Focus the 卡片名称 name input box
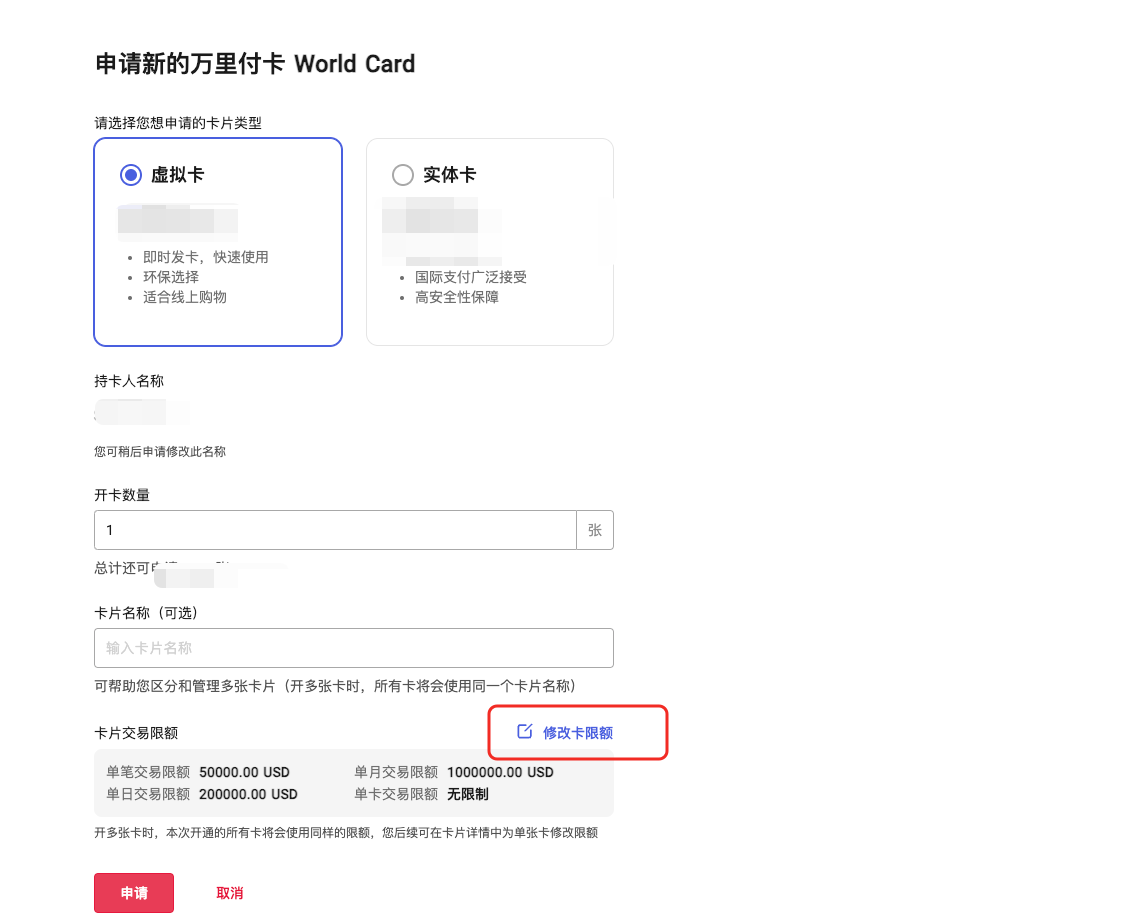 [353, 648]
